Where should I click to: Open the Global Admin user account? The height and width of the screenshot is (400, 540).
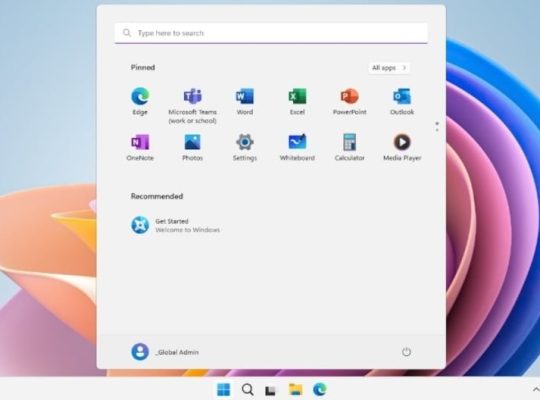click(165, 352)
